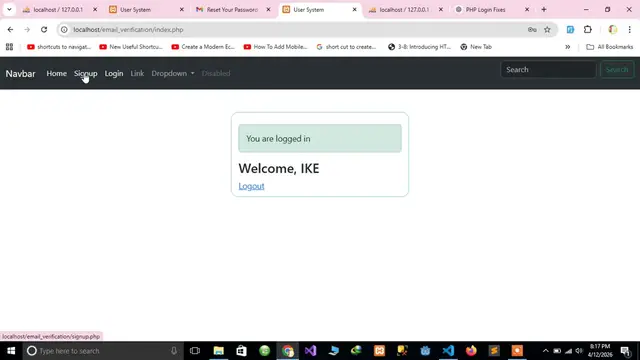640x360 pixels.
Task: Open the 'Create a Modern Ec...' bookmark
Action: tap(203, 47)
